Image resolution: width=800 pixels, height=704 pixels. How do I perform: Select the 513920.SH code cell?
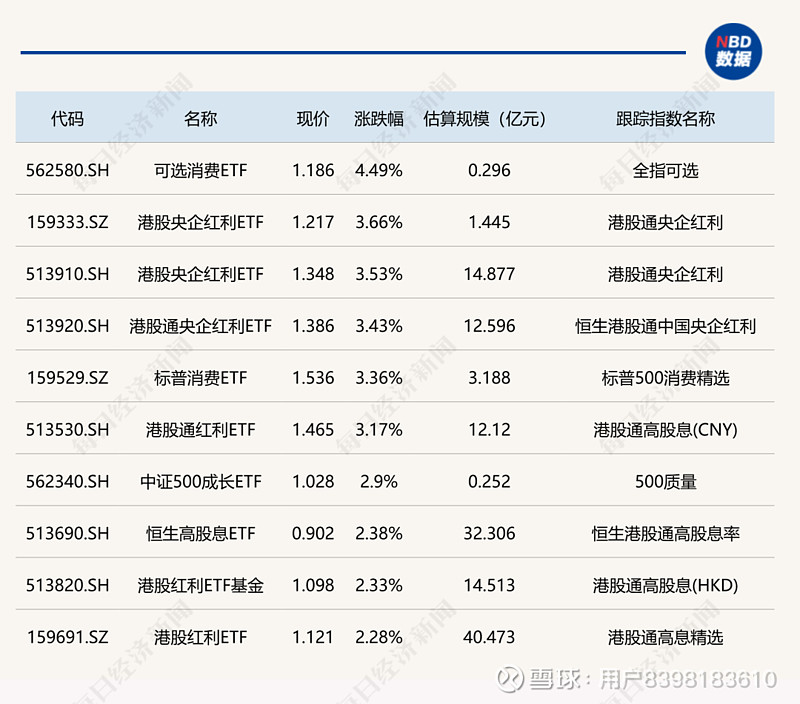(67, 326)
